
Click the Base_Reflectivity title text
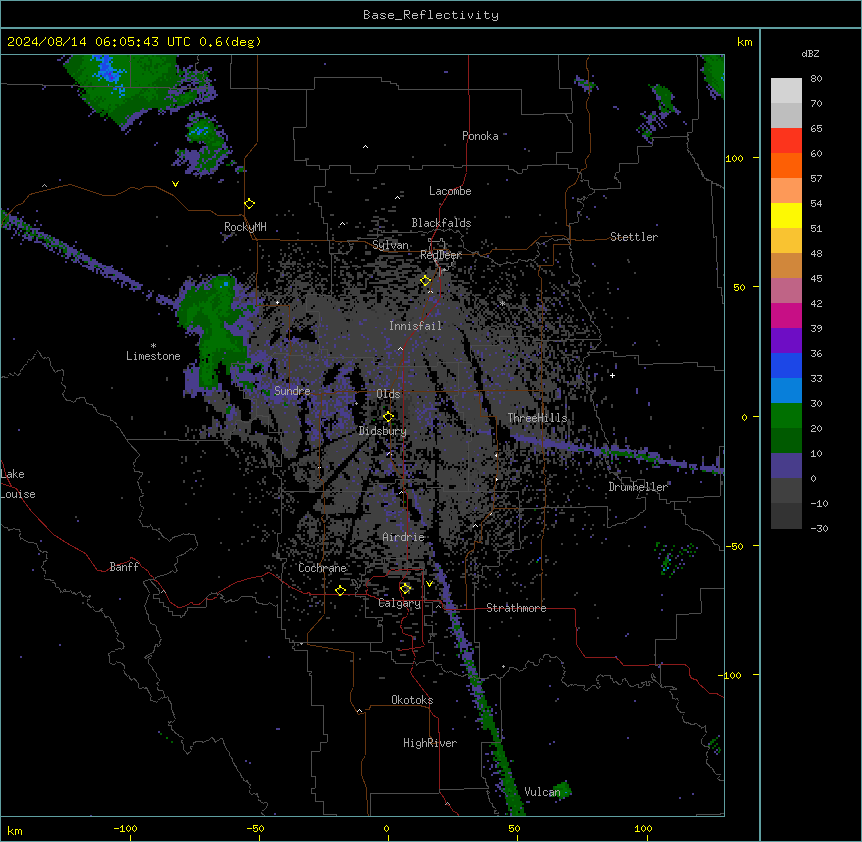431,15
